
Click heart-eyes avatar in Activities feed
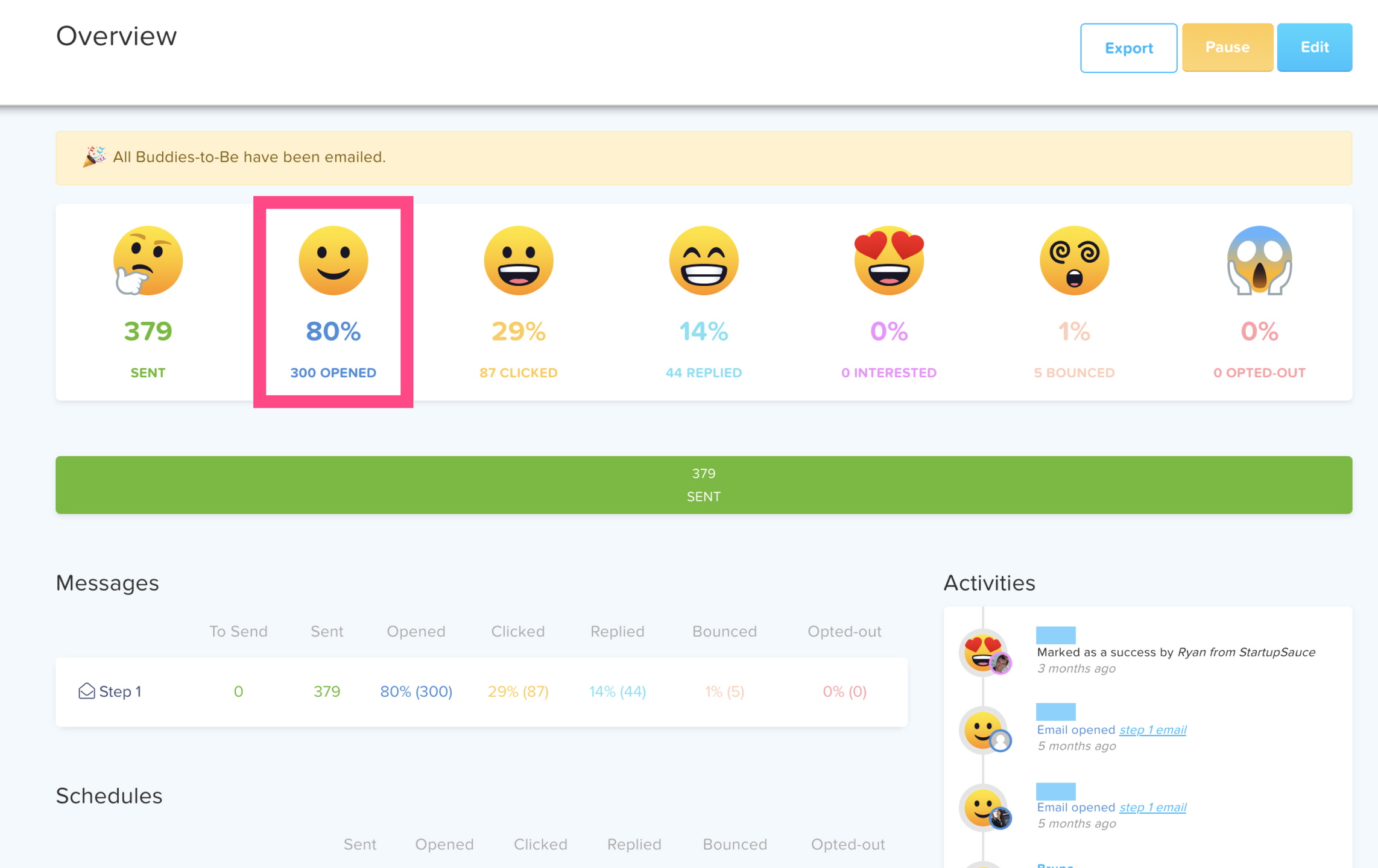(x=983, y=652)
